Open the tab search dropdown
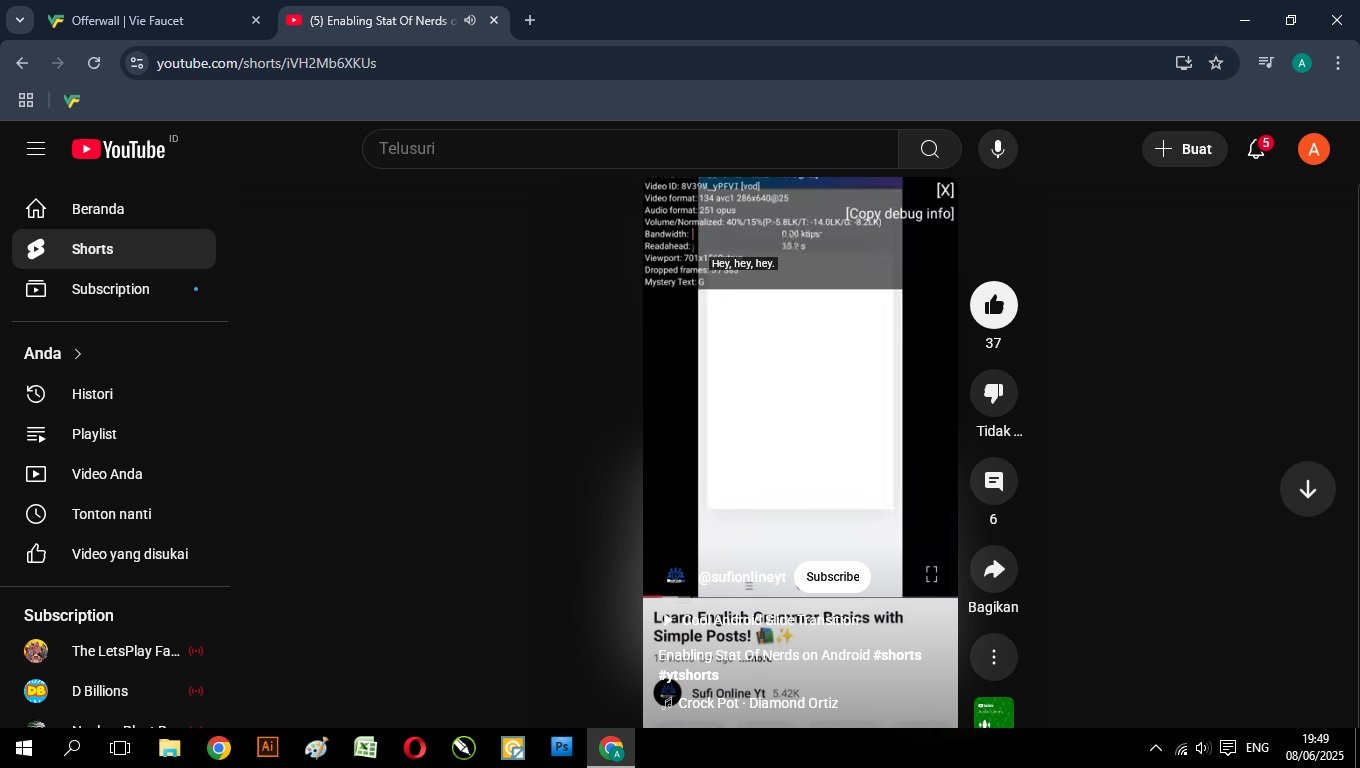The width and height of the screenshot is (1360, 768). click(19, 20)
